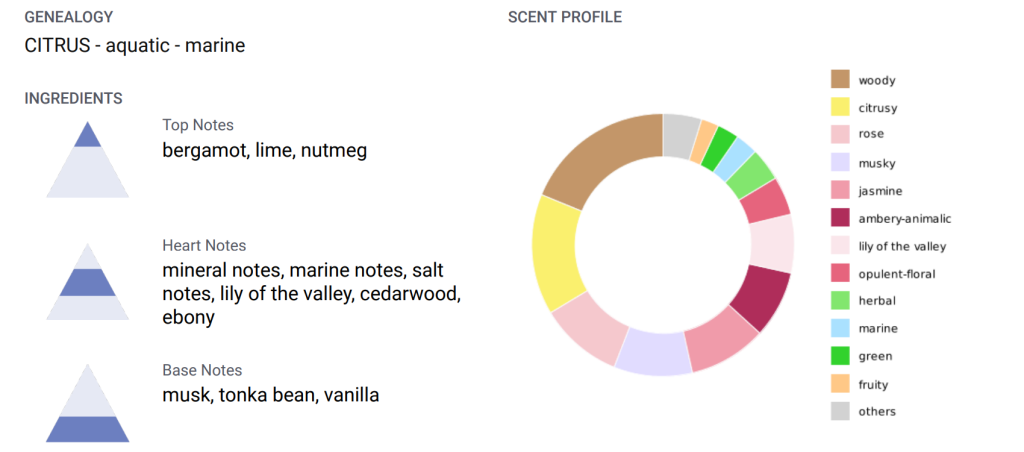This screenshot has width=1024, height=452.
Task: Click the Top Notes pyramid icon
Action: point(88,159)
